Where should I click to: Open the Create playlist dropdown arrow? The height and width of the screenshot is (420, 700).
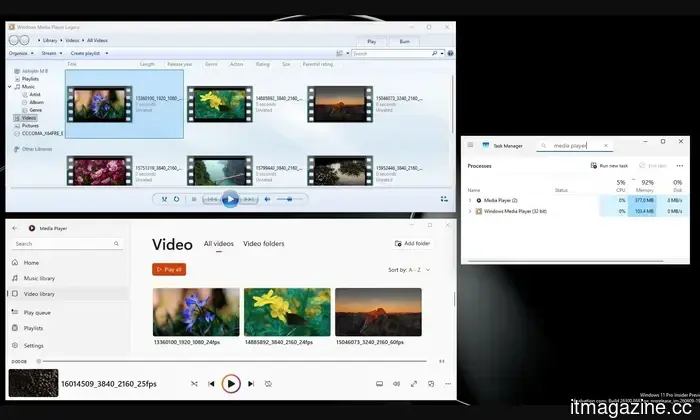pos(107,53)
